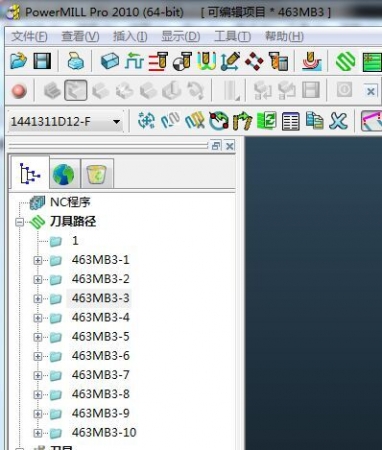Open the 显示(D) menu
Screen dimensions: 382x450
tap(181, 36)
